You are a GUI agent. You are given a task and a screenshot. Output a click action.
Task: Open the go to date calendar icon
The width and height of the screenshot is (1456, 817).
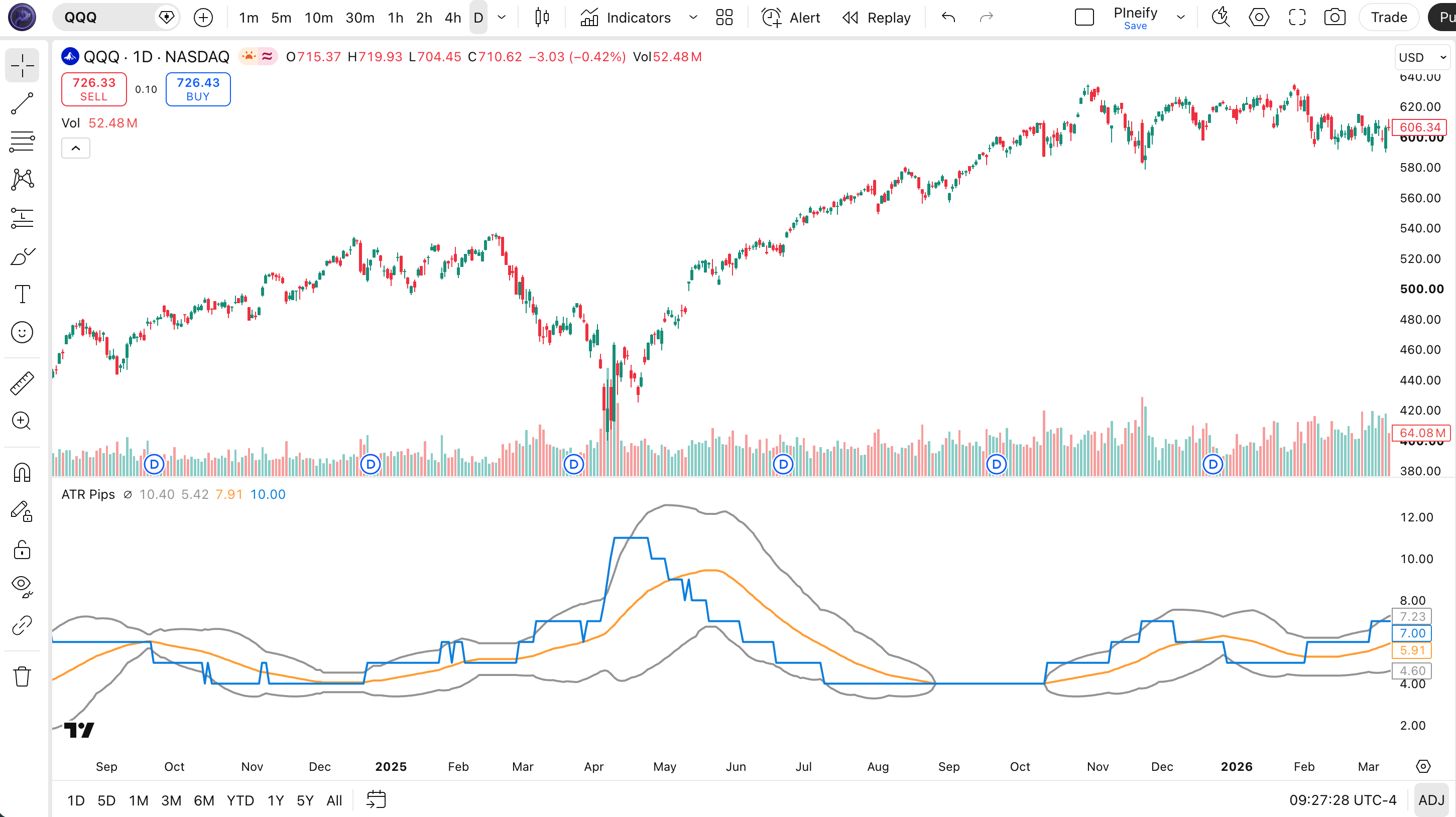pos(376,800)
